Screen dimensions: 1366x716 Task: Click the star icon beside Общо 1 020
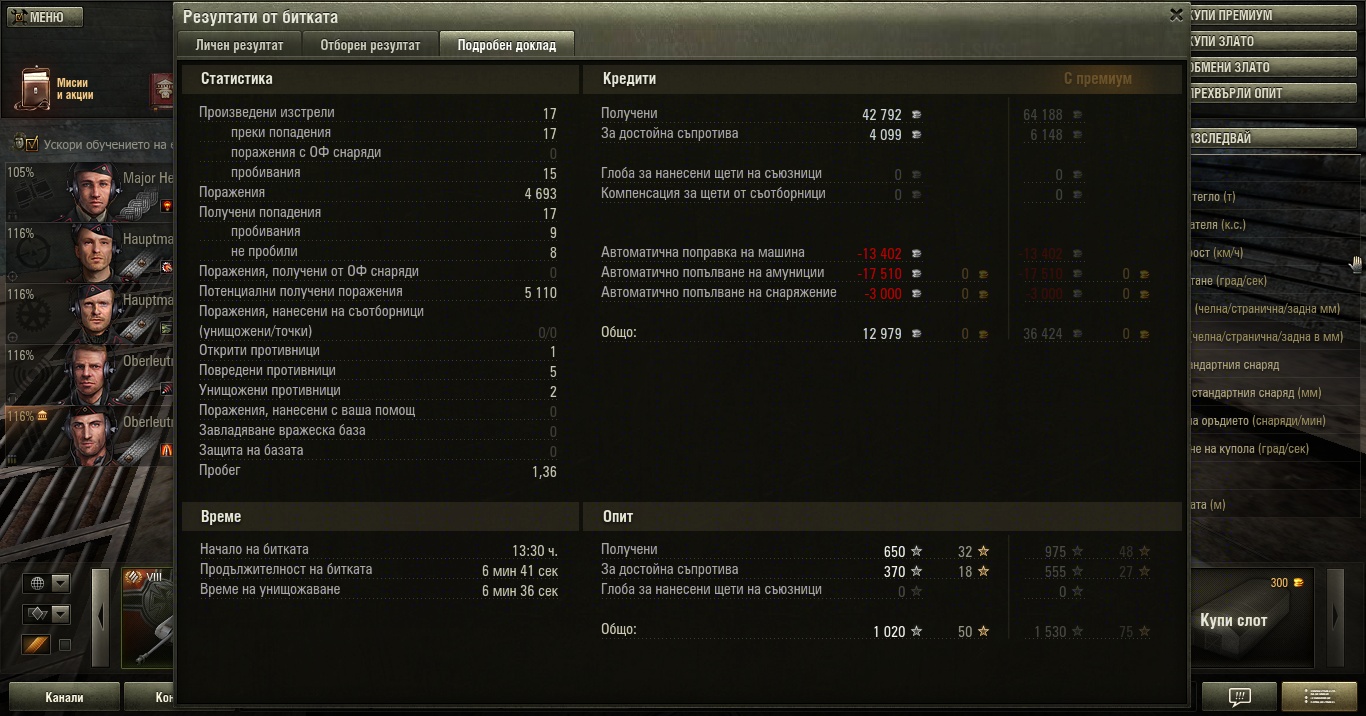(916, 632)
